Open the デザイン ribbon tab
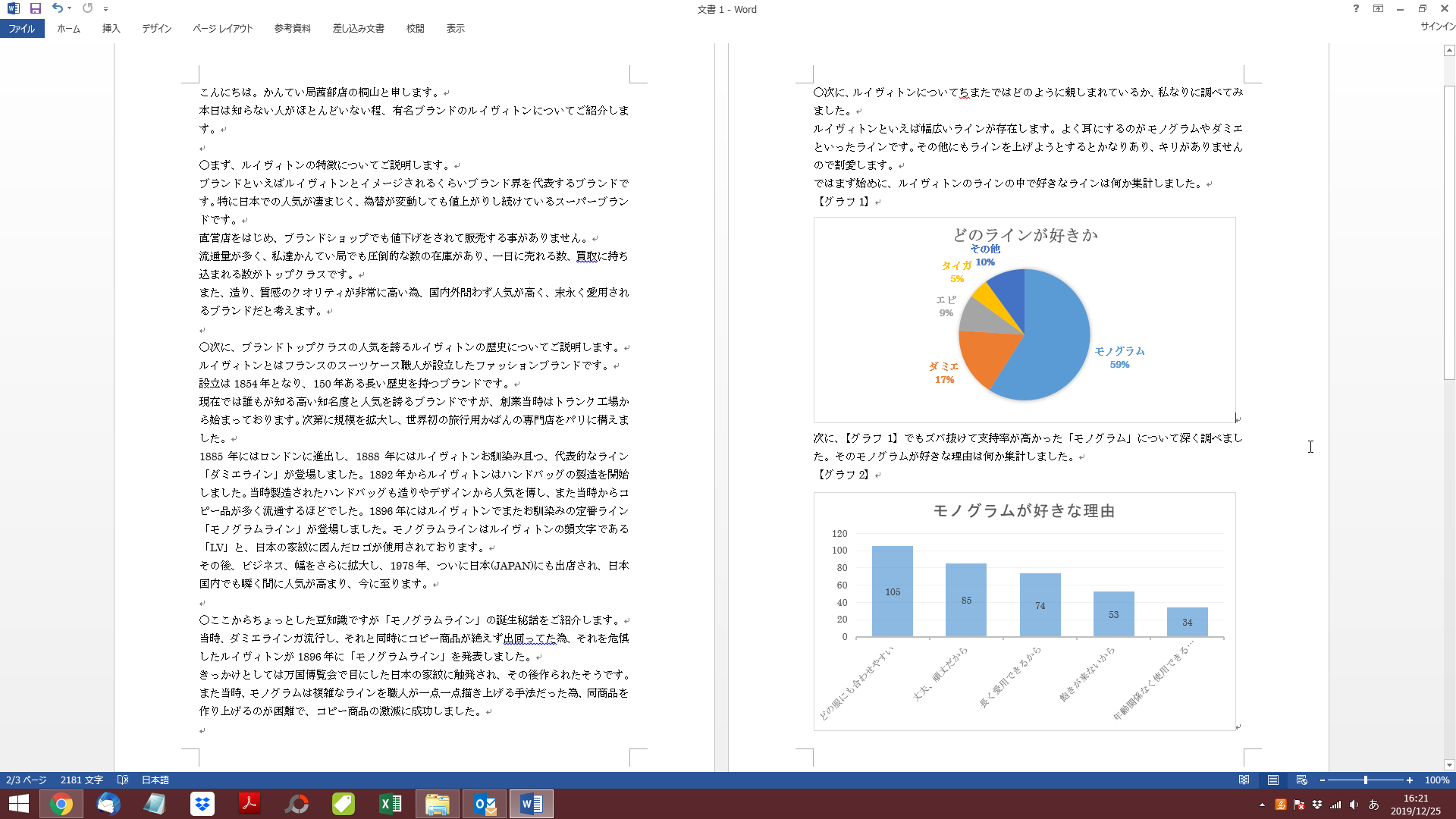1456x819 pixels. [156, 29]
